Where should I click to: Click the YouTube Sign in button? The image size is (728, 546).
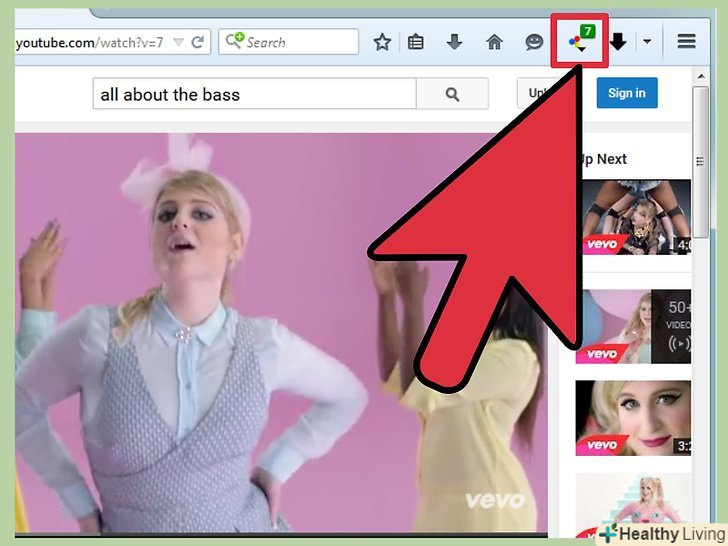coord(627,93)
